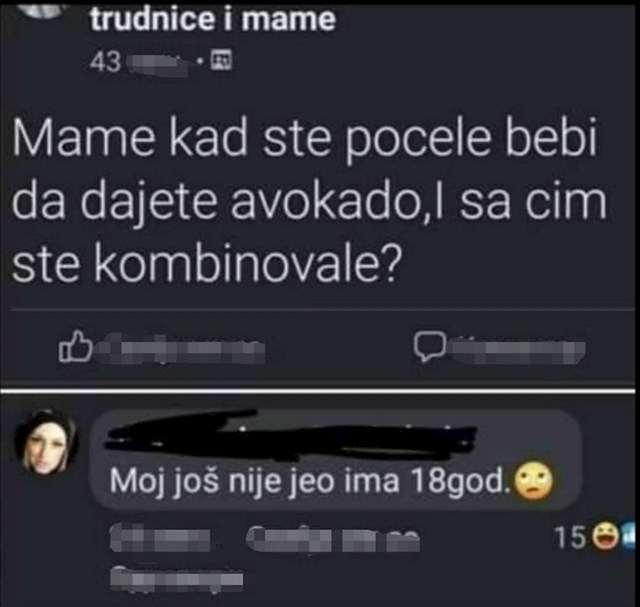Click the post text about avokado
Screen dimensions: 640x607
(309, 200)
